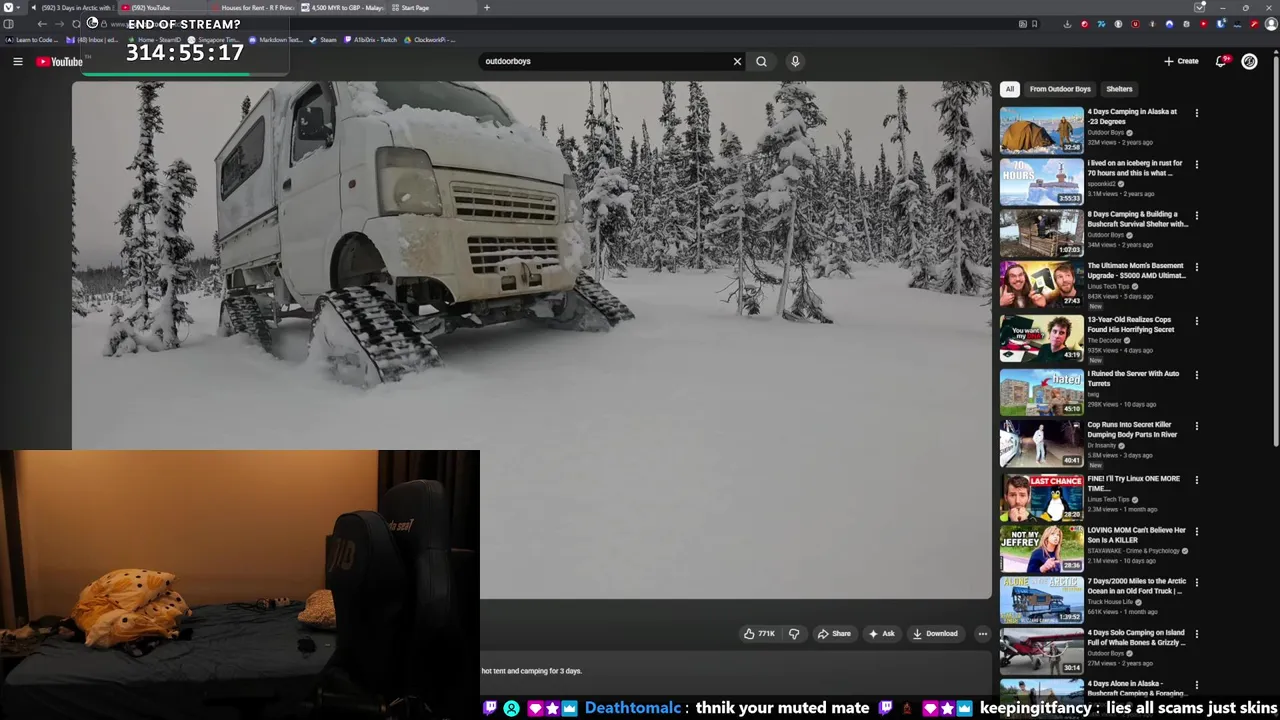Open 4 Days Solo Camping on Island thumbnail

tap(1041, 651)
